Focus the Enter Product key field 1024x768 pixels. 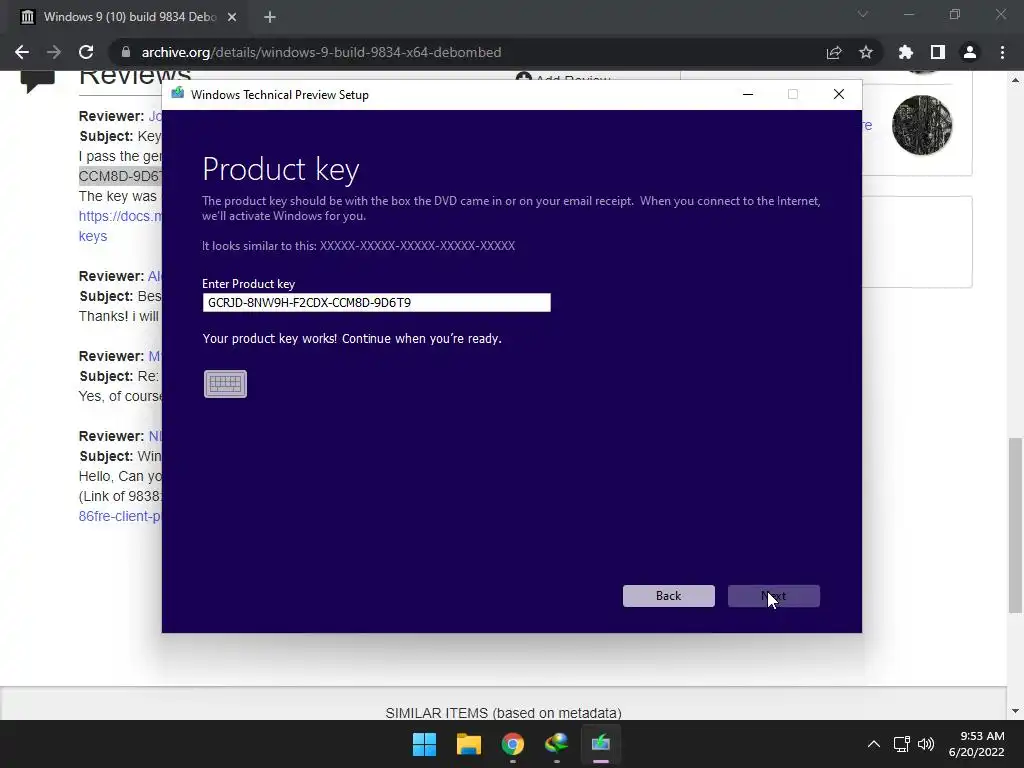coord(377,302)
